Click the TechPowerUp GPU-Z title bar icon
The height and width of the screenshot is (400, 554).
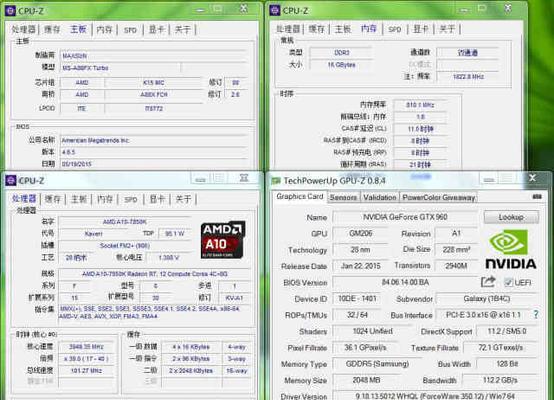click(276, 181)
